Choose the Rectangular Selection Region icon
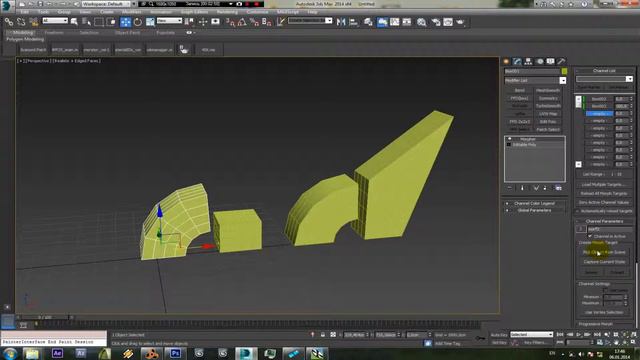The image size is (640, 360). tap(99, 22)
